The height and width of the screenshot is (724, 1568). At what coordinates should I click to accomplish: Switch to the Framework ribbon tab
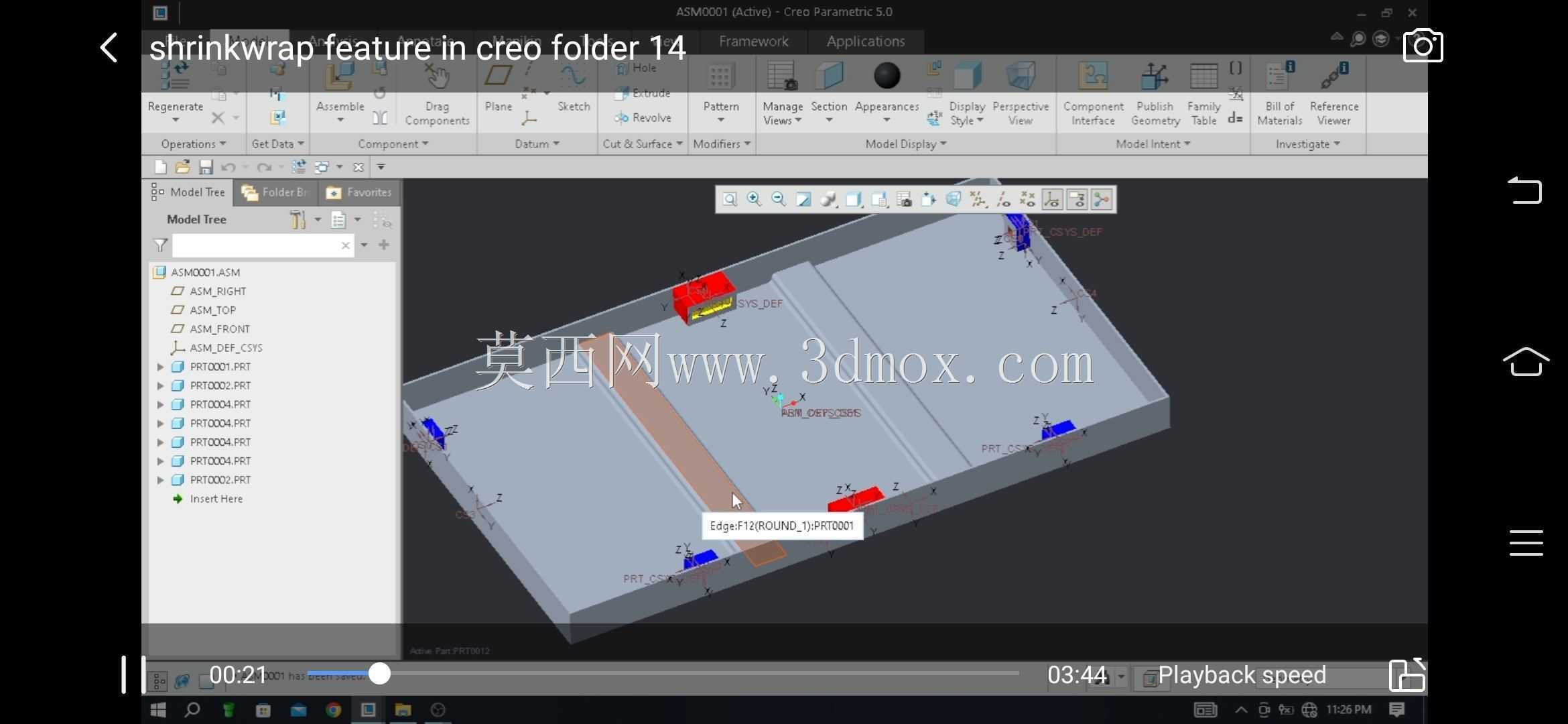(753, 42)
